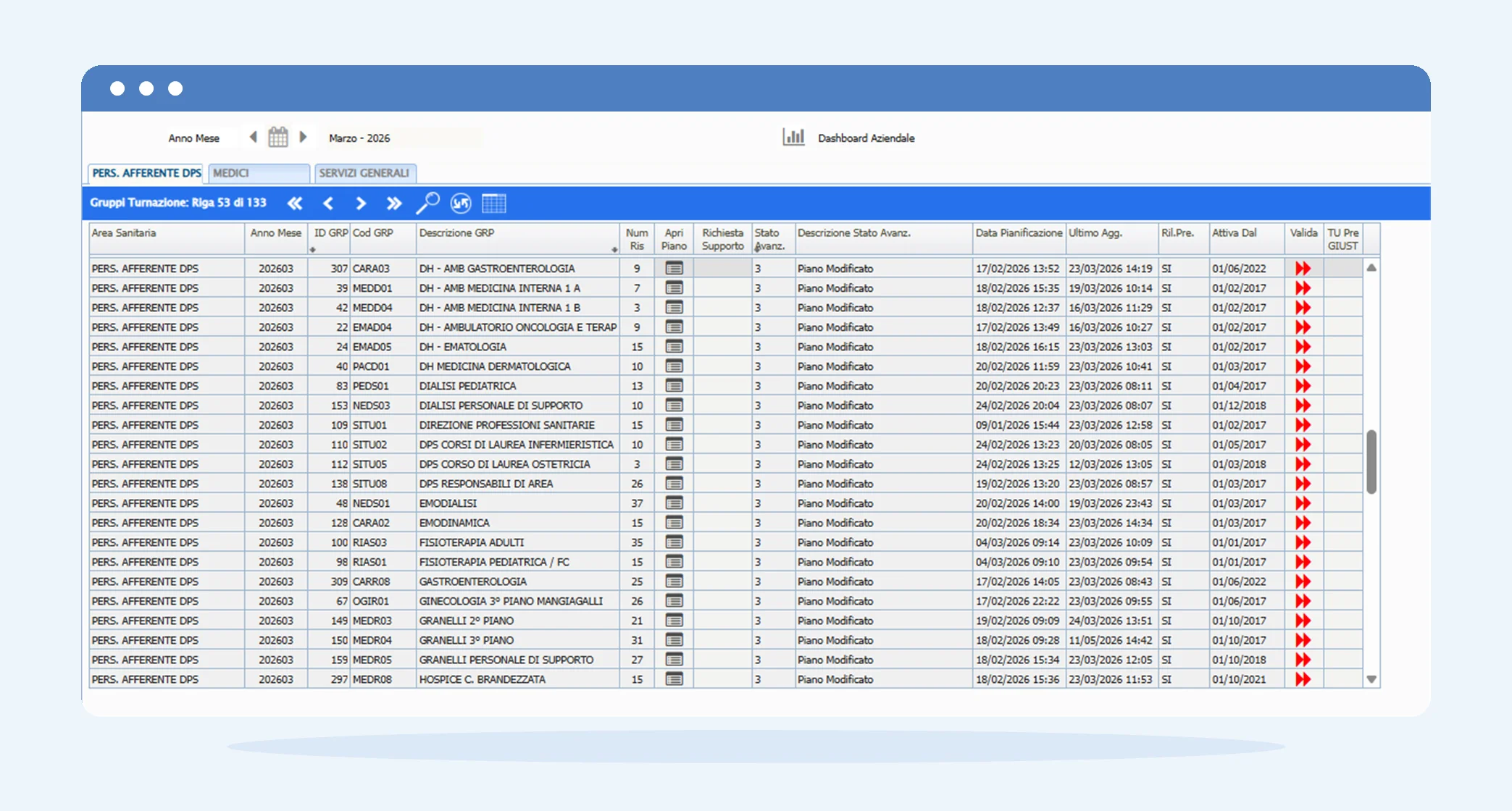
Task: Click the Marzo - 2026 month field
Action: point(403,138)
